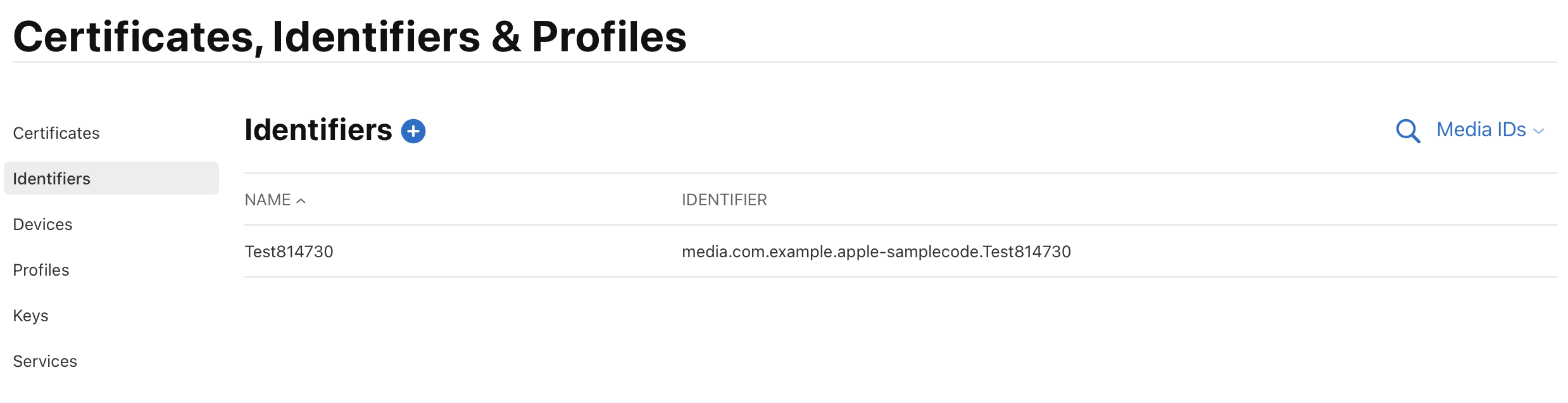
Task: Click the Identifiers section heading
Action: tap(318, 130)
